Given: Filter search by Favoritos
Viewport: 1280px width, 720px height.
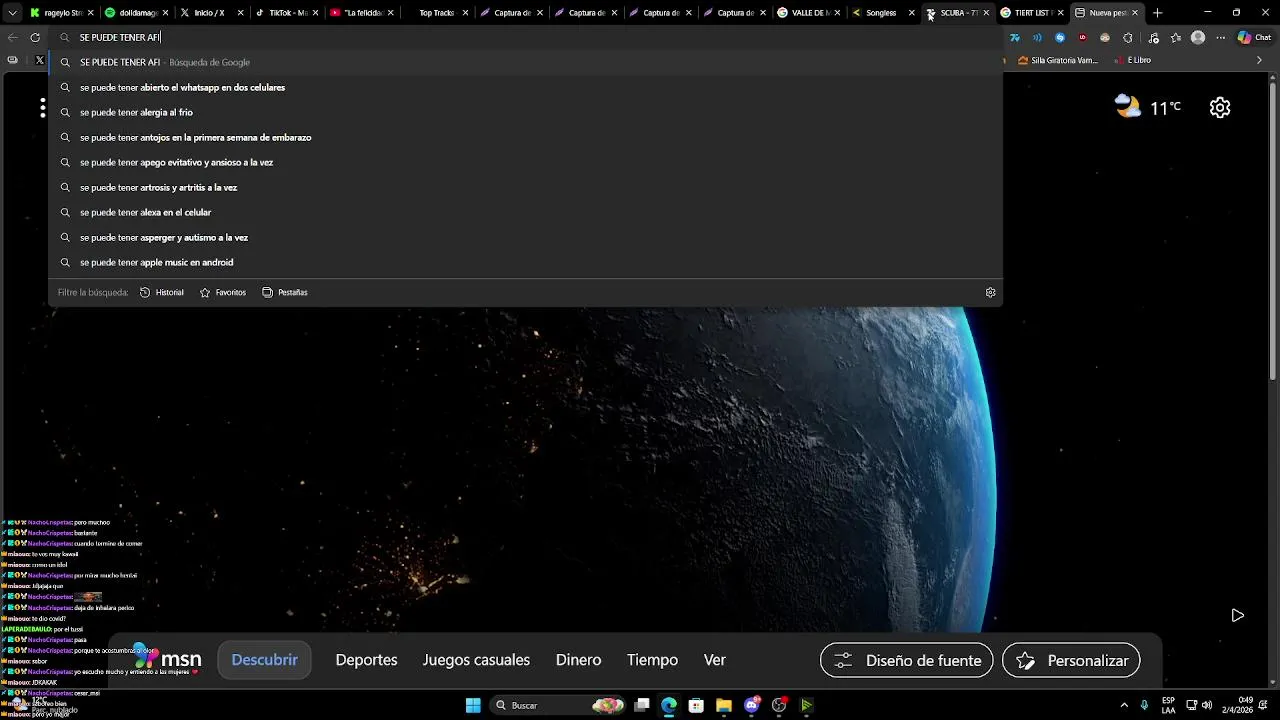Looking at the screenshot, I should click(x=223, y=293).
